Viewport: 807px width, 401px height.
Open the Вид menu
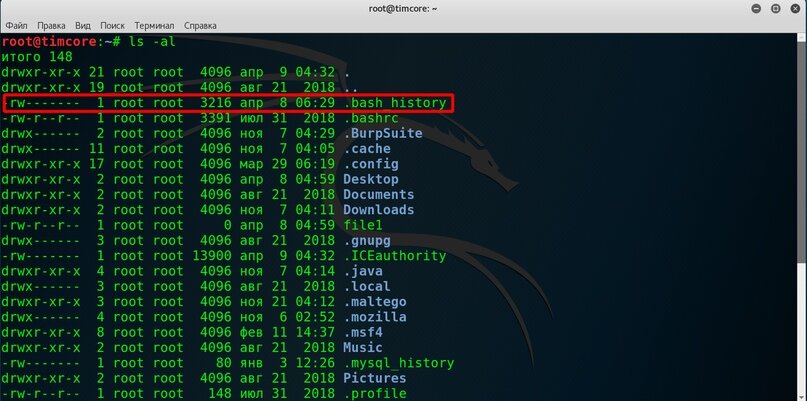[x=83, y=25]
